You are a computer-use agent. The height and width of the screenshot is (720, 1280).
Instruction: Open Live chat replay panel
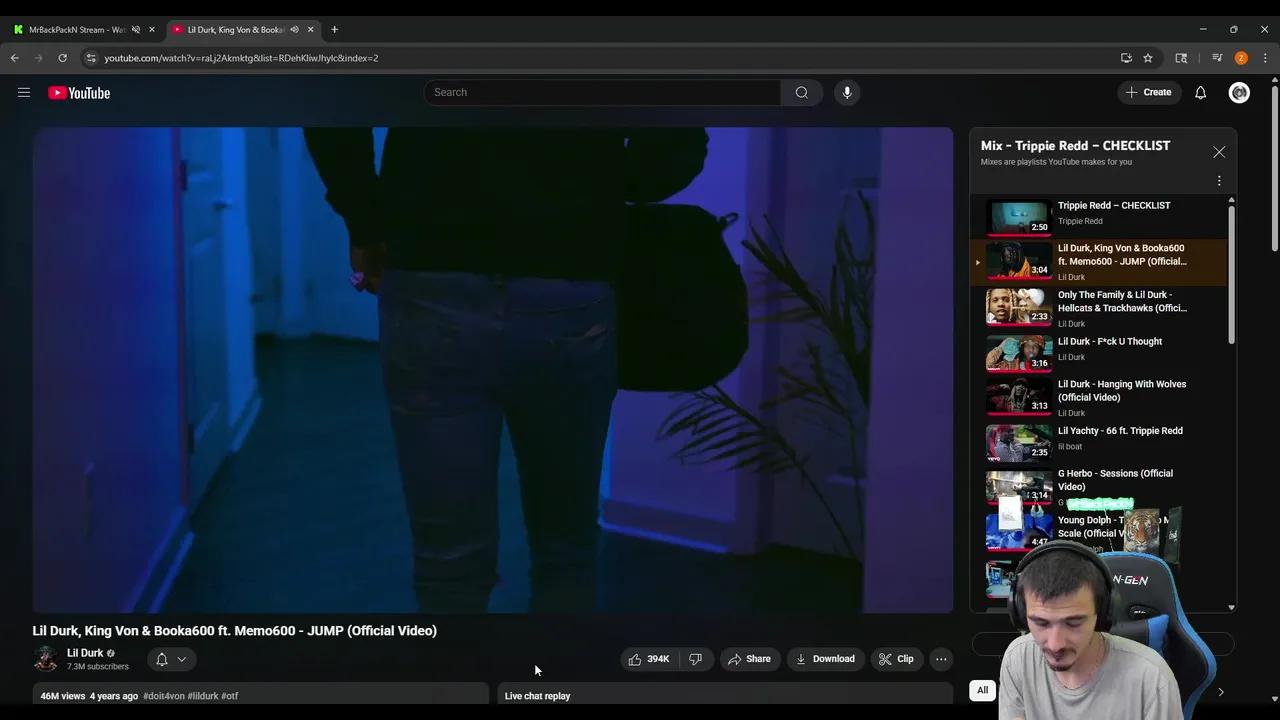click(725, 695)
